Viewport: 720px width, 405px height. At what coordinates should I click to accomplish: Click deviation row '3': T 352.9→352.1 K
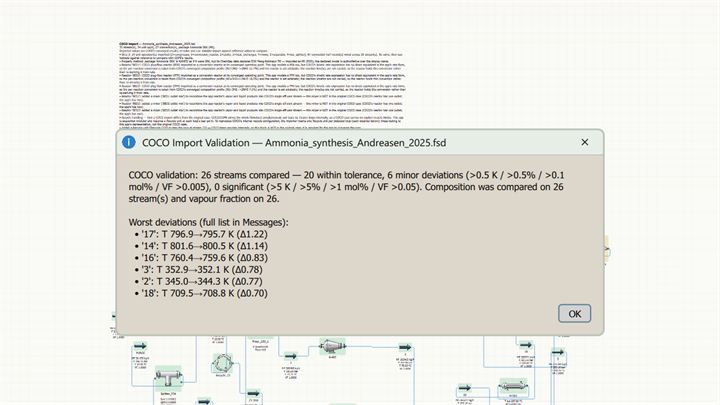click(x=202, y=270)
